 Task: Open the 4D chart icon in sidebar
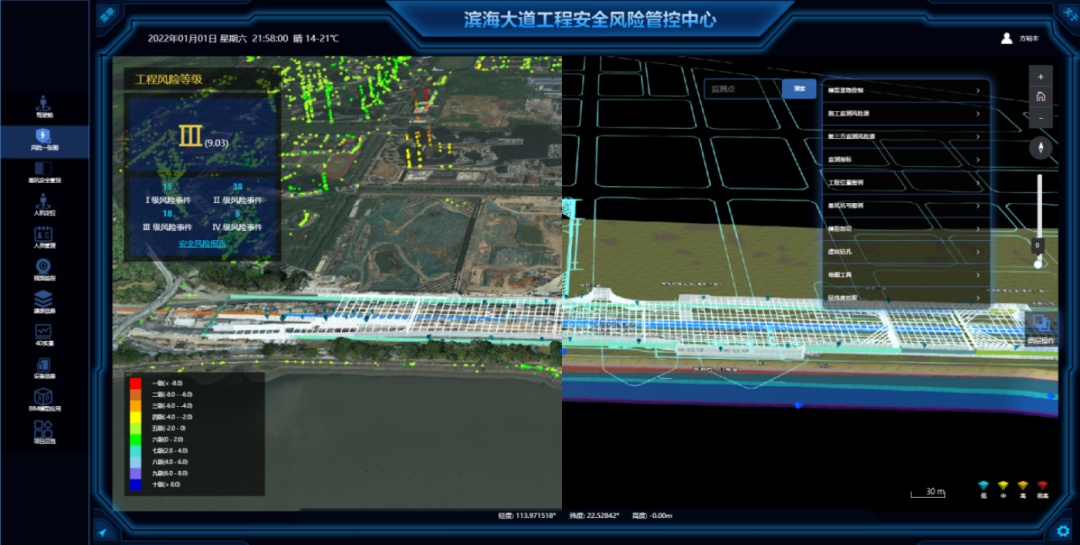[44, 332]
